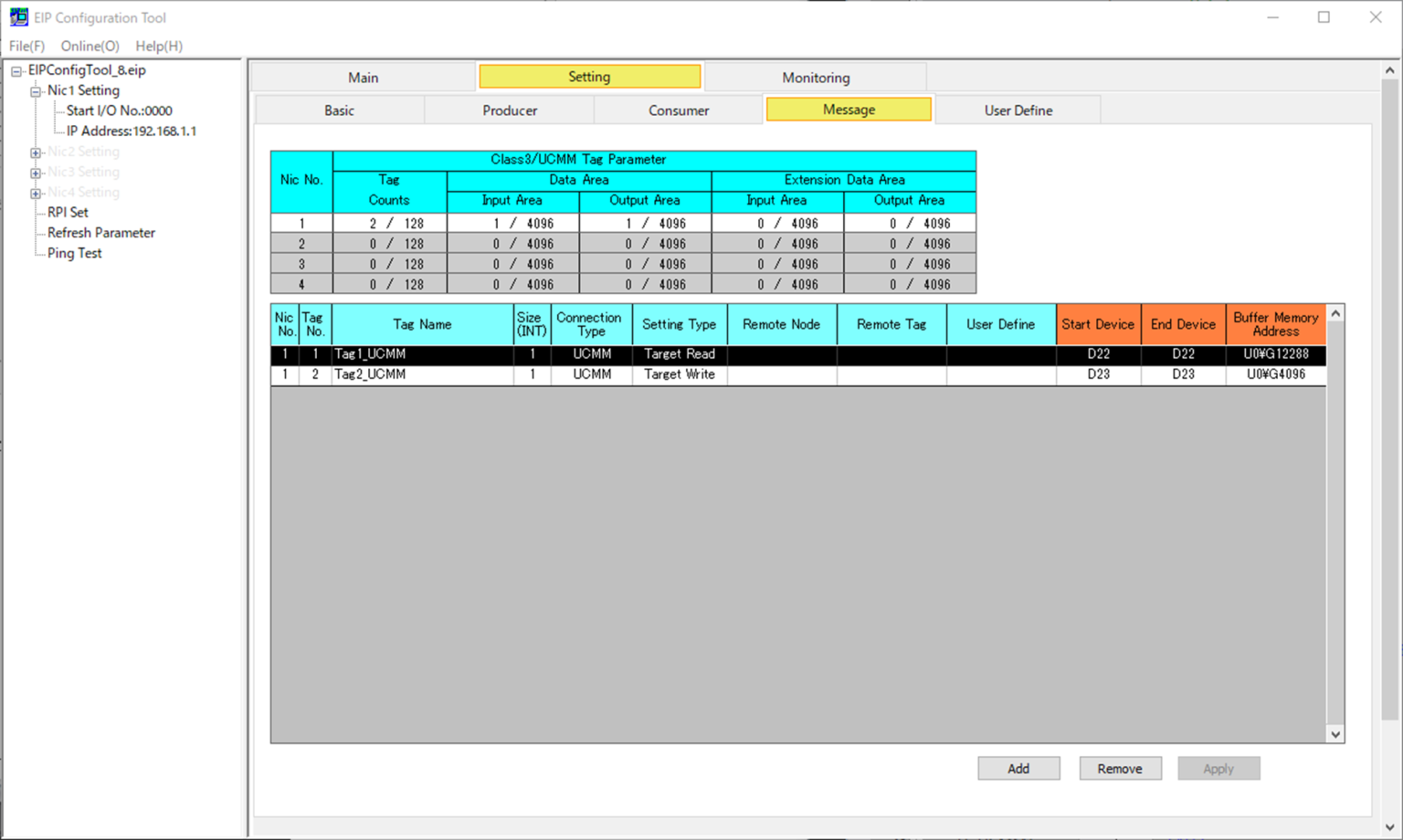The image size is (1403, 840).
Task: Expand the Nic2 Setting tree node
Action: pyautogui.click(x=36, y=151)
